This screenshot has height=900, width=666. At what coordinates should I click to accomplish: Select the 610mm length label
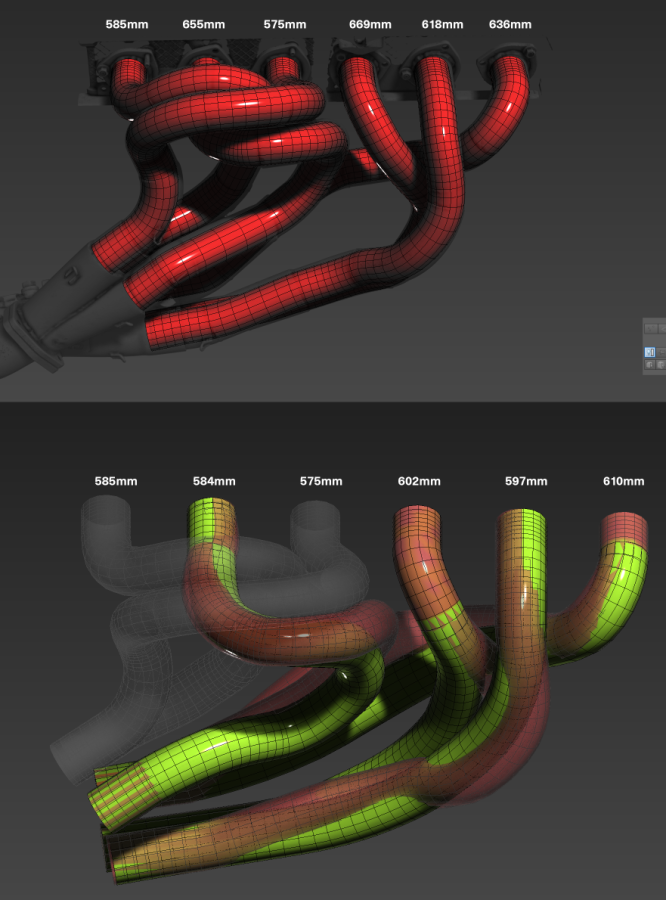click(623, 482)
